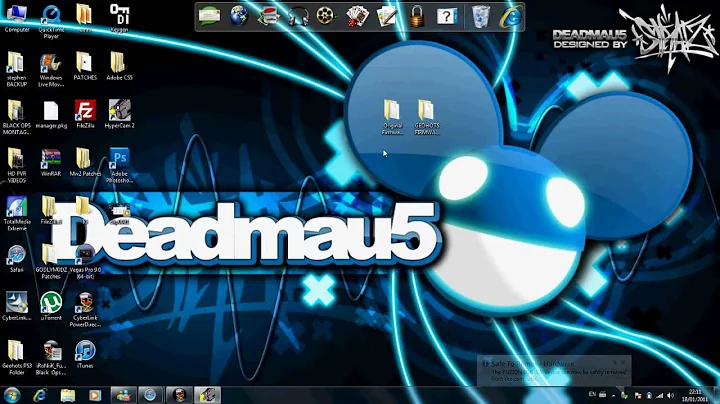720x404 pixels.
Task: Launch iTunes desktop shortcut
Action: tap(85, 355)
